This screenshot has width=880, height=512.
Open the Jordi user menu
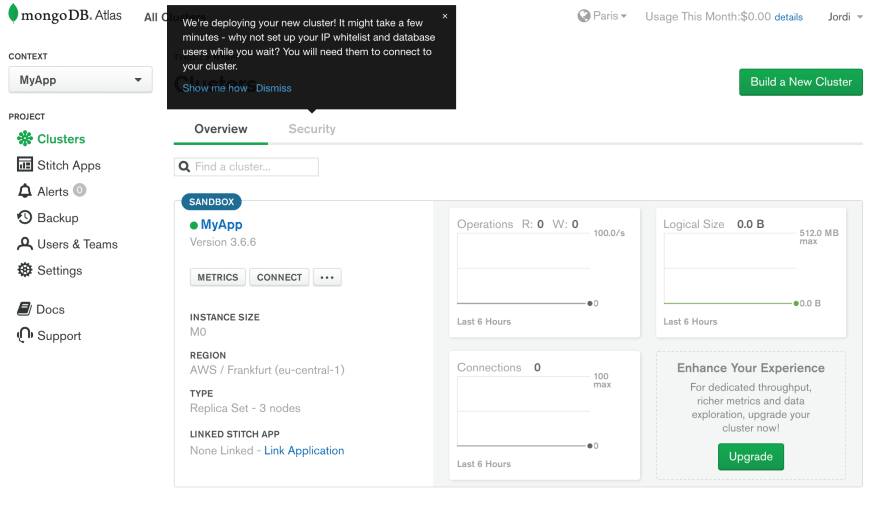[x=845, y=17]
